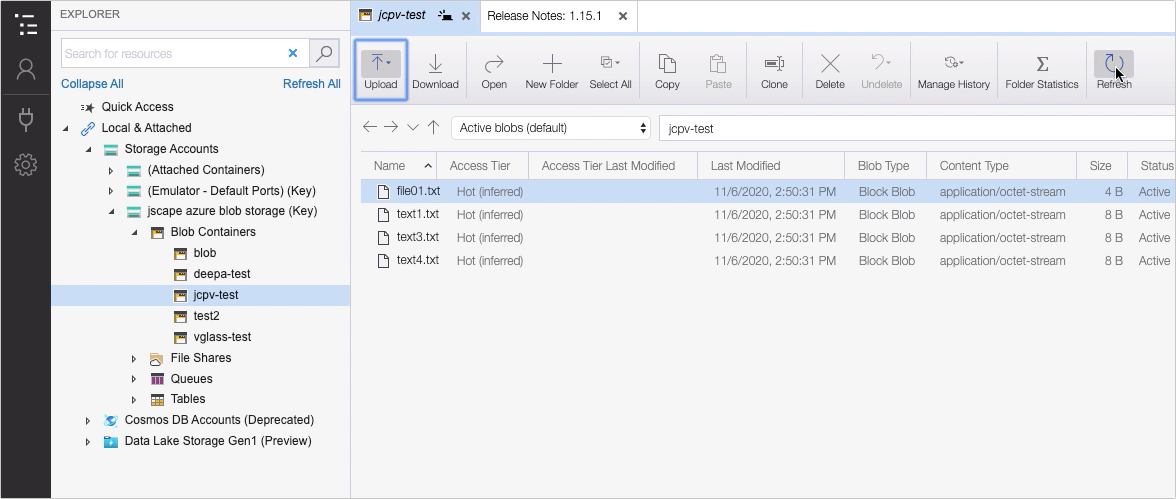Open the connect plug icon in sidebar
This screenshot has height=499, width=1176.
[26, 119]
